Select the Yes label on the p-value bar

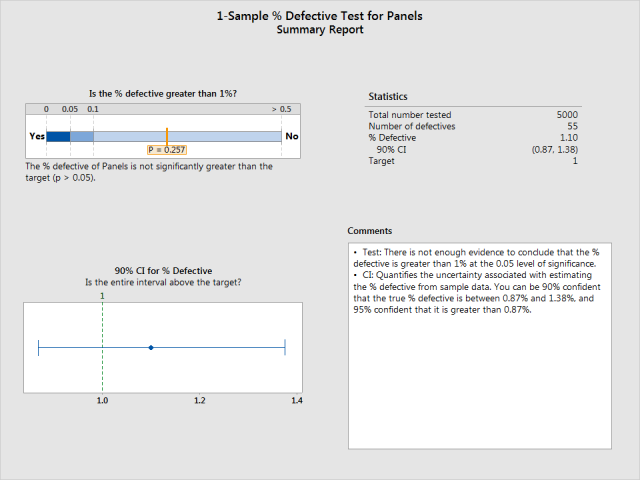(37, 136)
